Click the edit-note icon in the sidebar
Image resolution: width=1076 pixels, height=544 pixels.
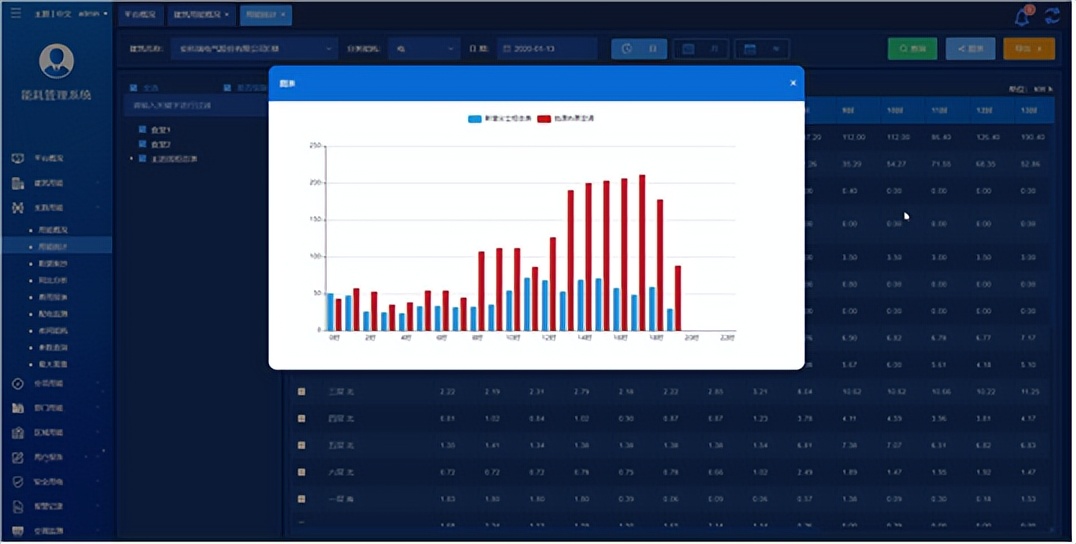[18, 458]
